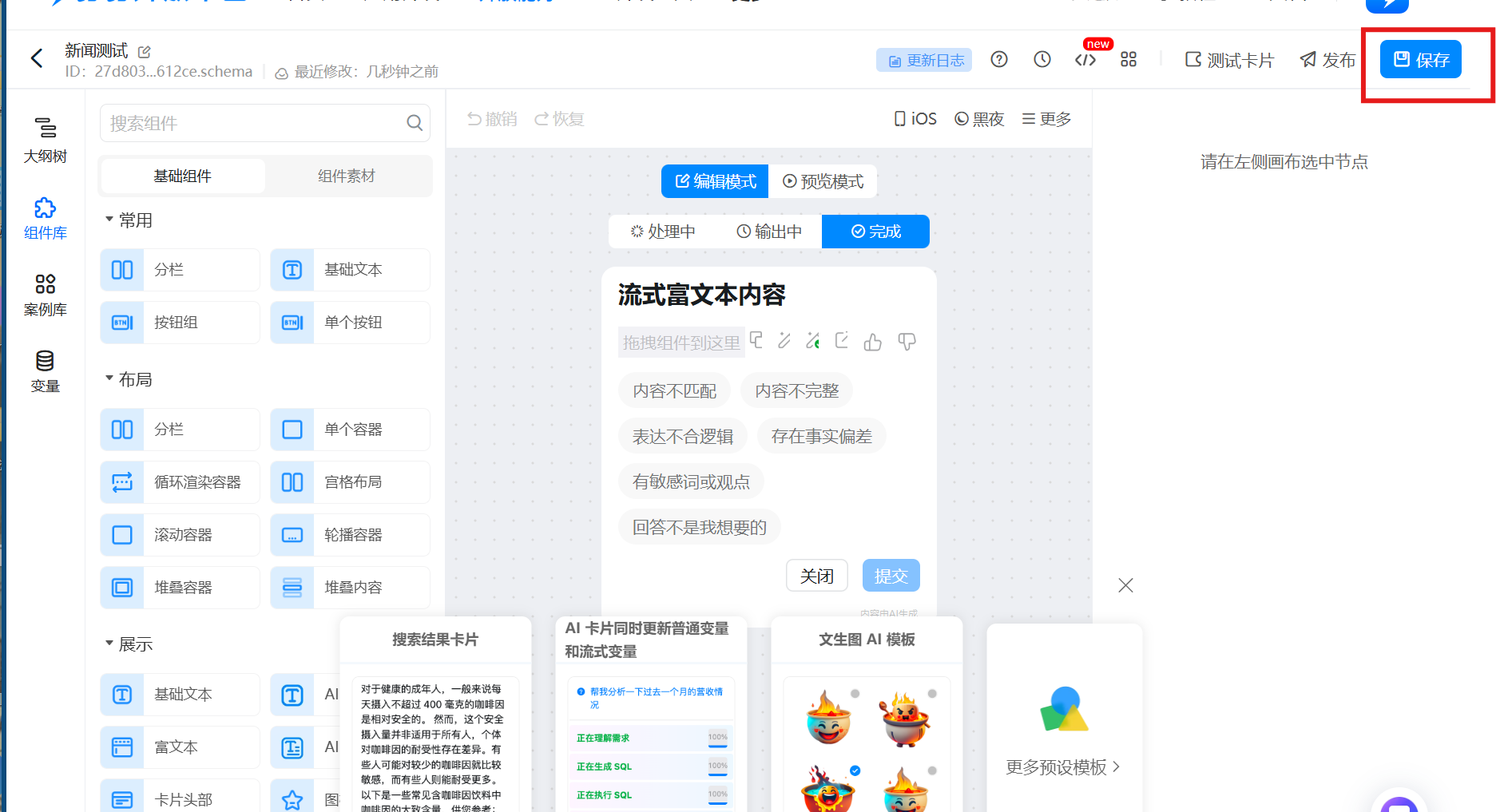The image size is (1496, 812).
Task: Select the 按钮组 component
Action: click(181, 323)
